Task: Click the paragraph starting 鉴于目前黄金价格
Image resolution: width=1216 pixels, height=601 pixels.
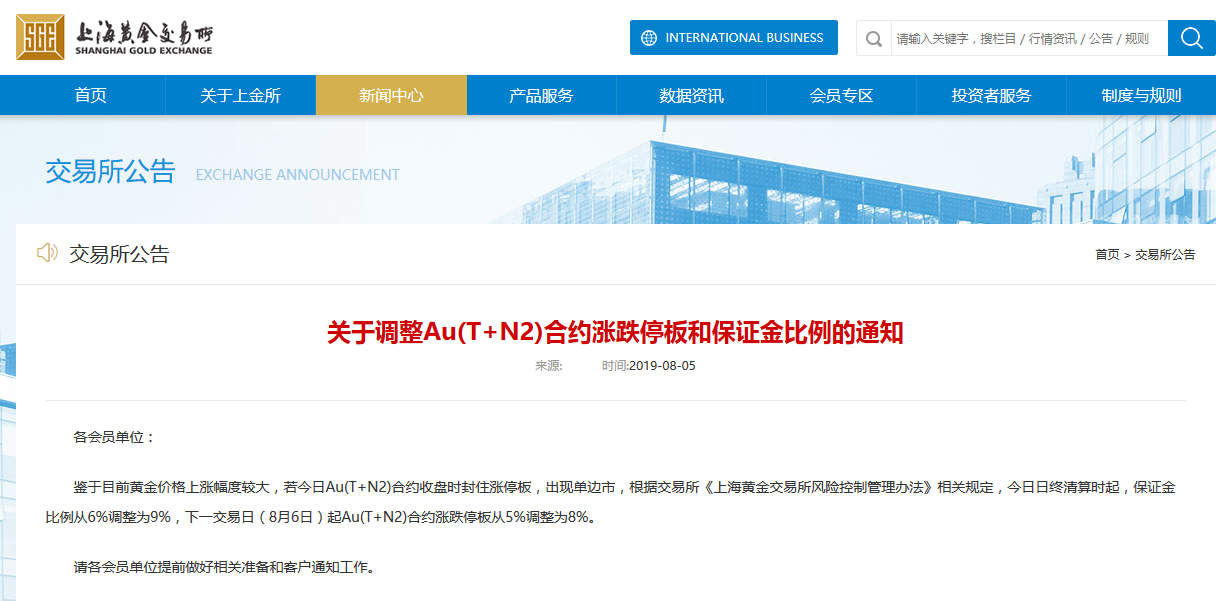Action: click(x=611, y=502)
